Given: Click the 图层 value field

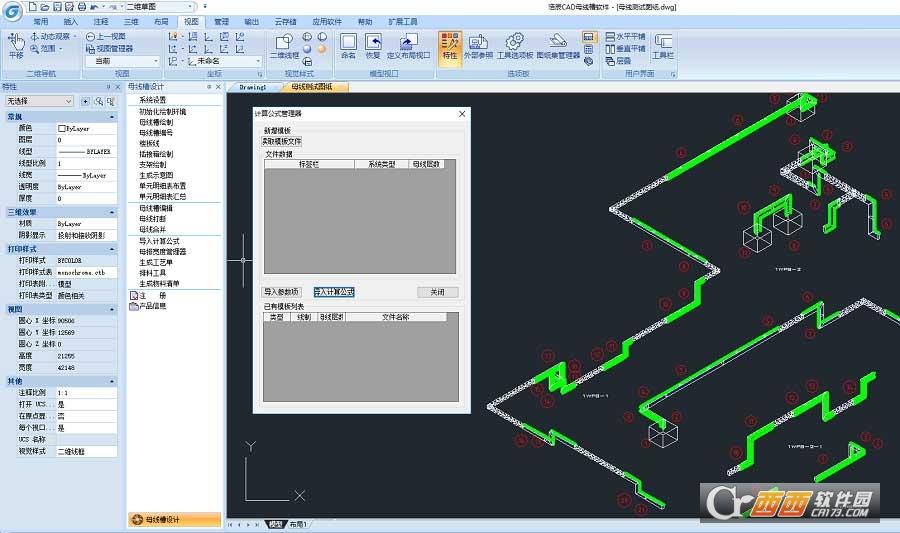Looking at the screenshot, I should tap(86, 140).
